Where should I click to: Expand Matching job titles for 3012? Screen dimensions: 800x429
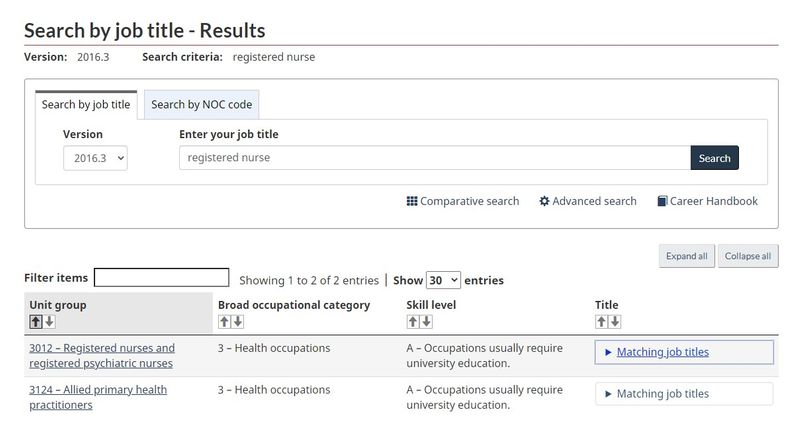point(684,352)
